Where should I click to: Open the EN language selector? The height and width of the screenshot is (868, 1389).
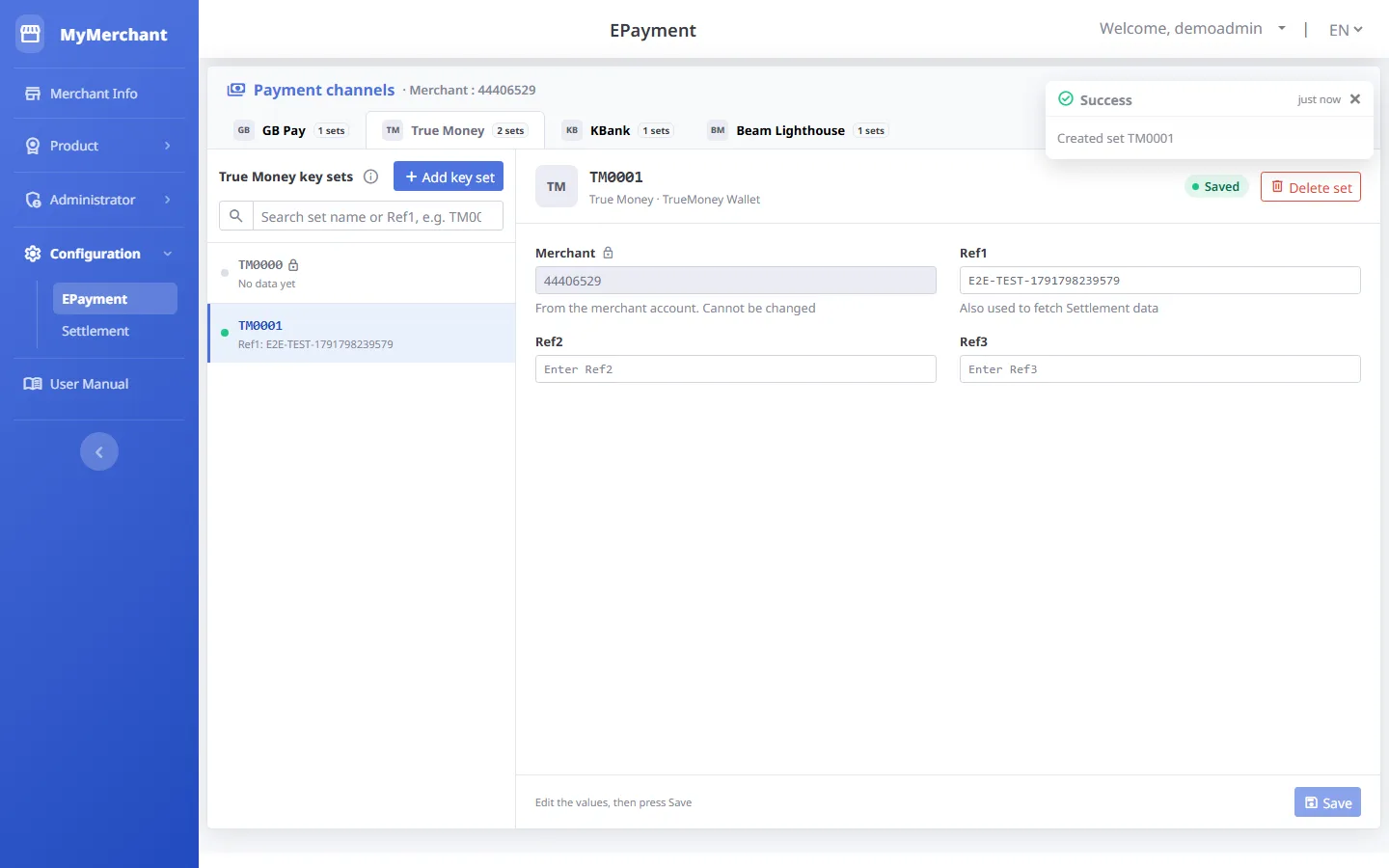tap(1346, 30)
